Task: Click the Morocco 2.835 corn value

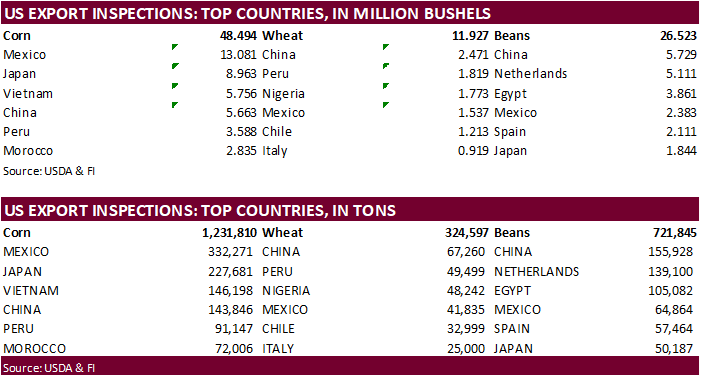Action: 241,151
